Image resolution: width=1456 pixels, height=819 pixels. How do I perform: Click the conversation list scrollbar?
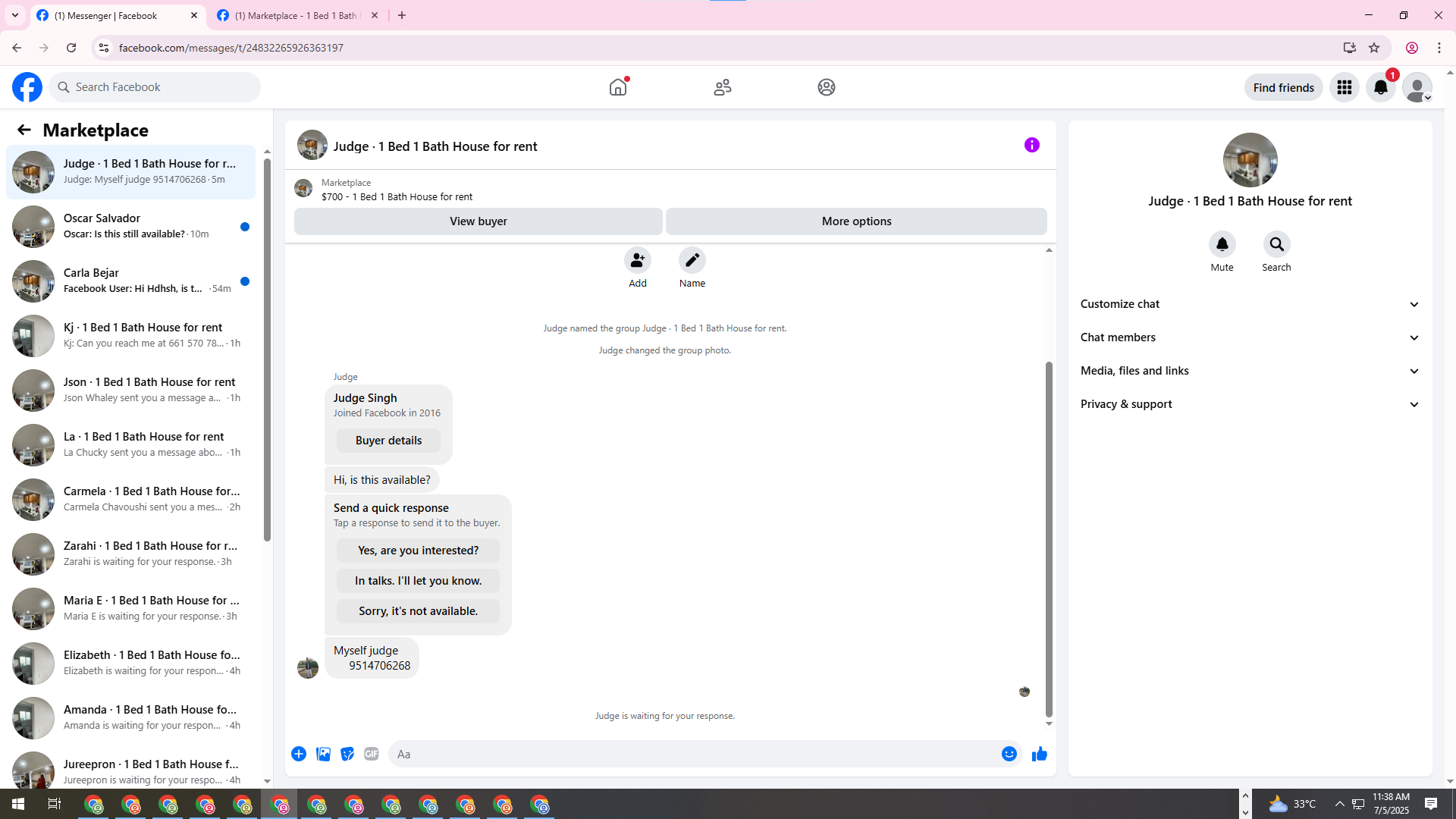(267, 349)
